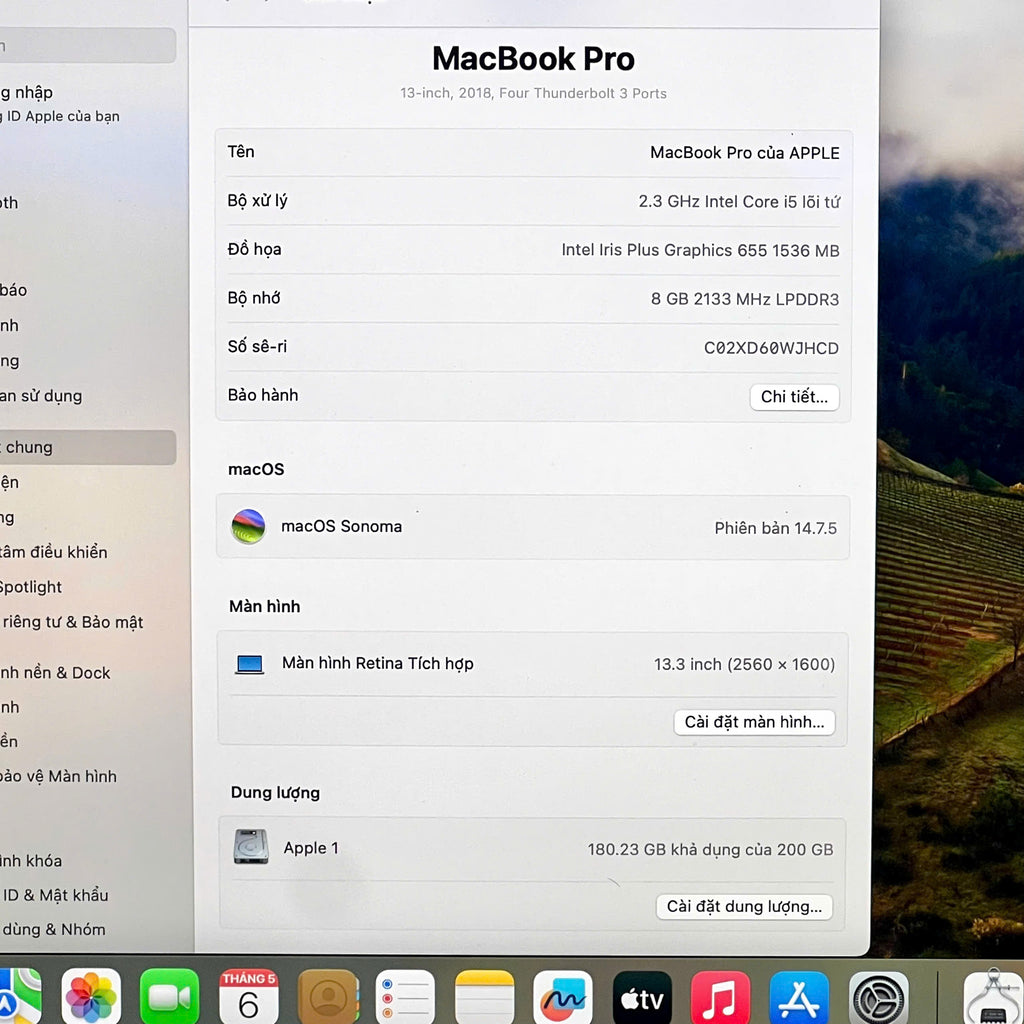Select Spotlight in the settings sidebar
Image resolution: width=1024 pixels, height=1024 pixels.
[x=32, y=587]
